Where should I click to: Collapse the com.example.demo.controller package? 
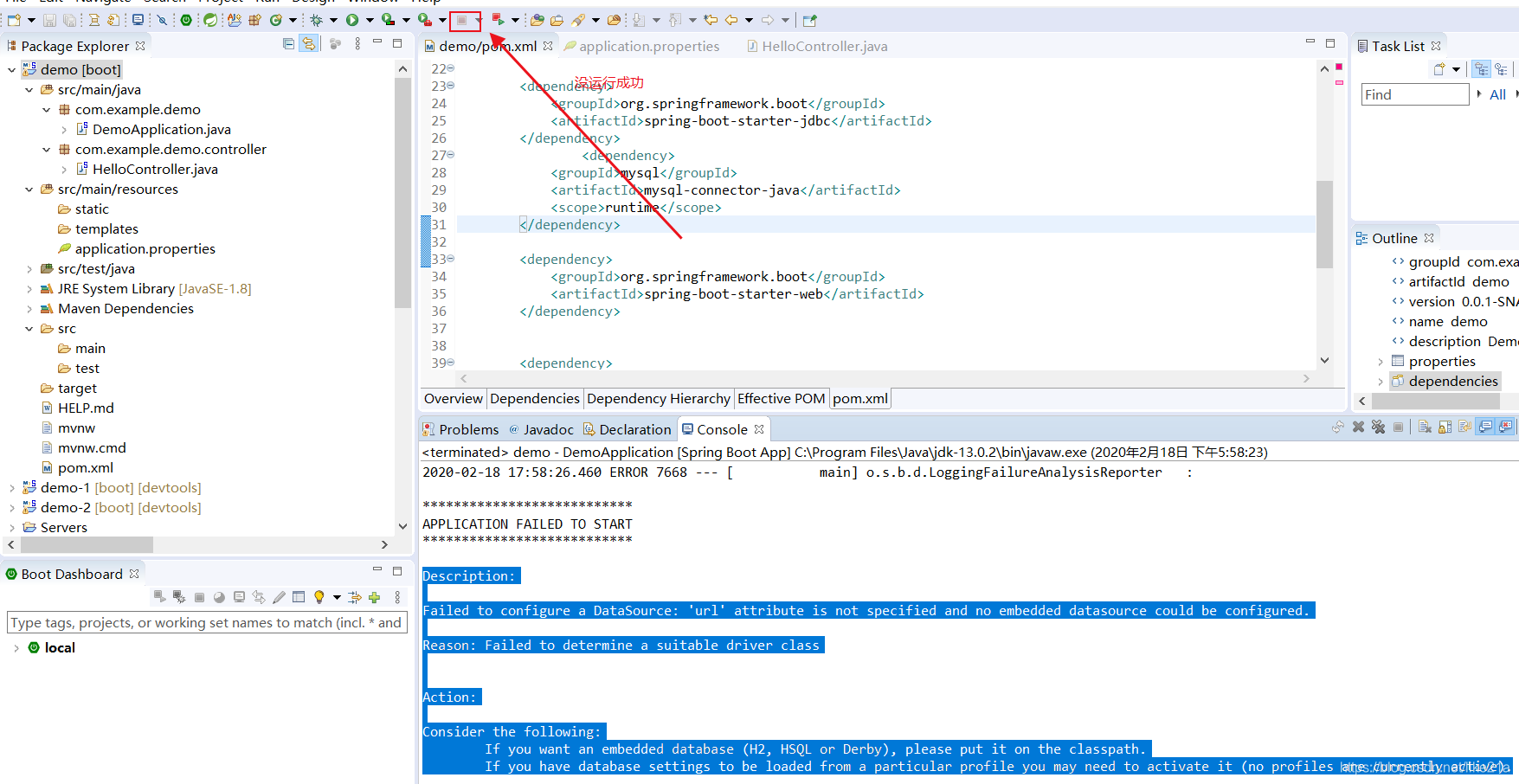tap(47, 149)
